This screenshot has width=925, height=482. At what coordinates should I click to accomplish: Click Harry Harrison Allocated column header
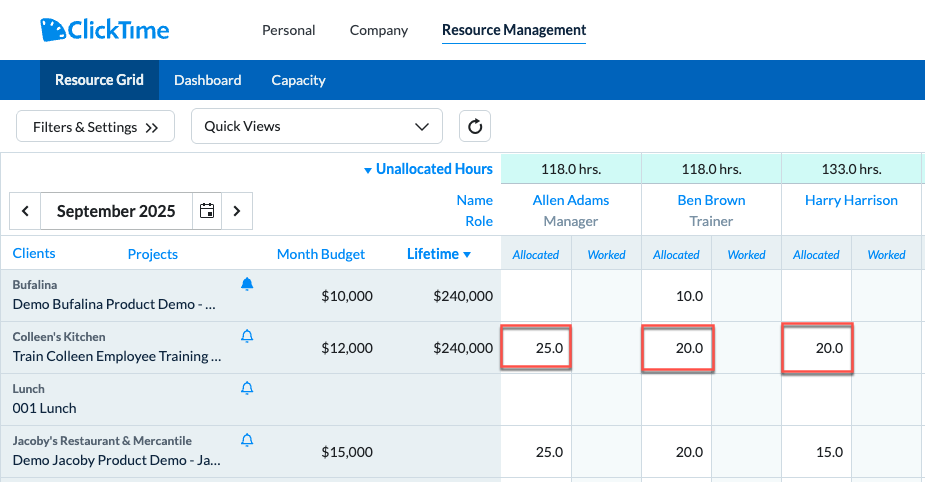(816, 255)
